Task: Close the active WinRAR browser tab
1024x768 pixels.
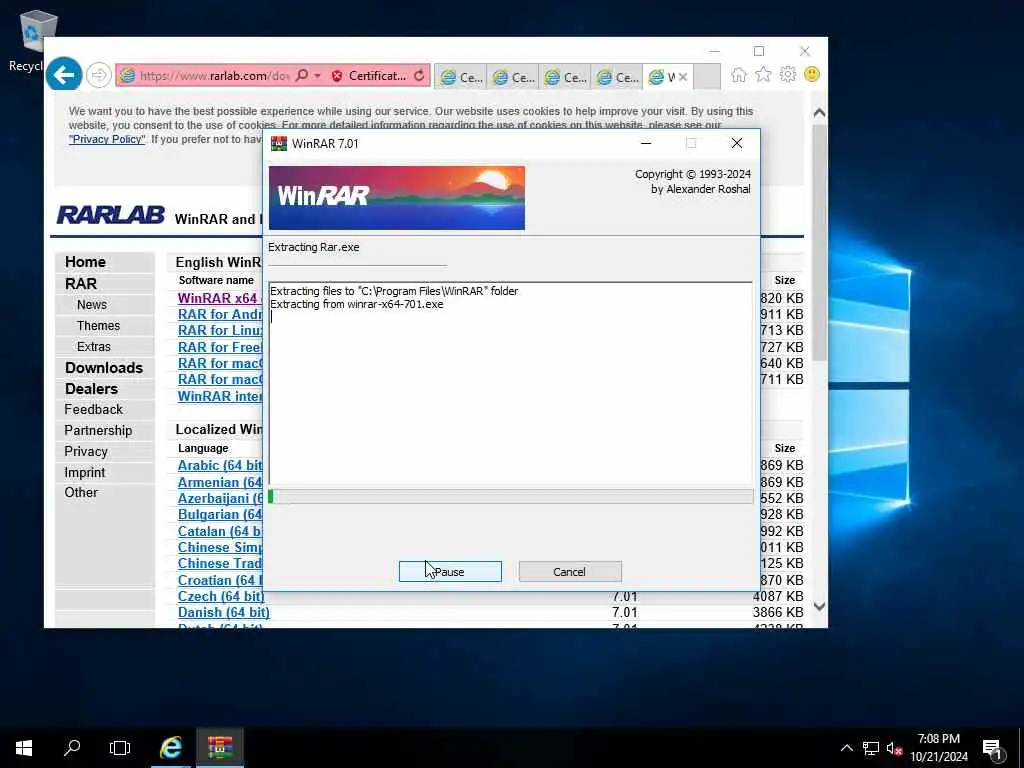Action: (682, 77)
